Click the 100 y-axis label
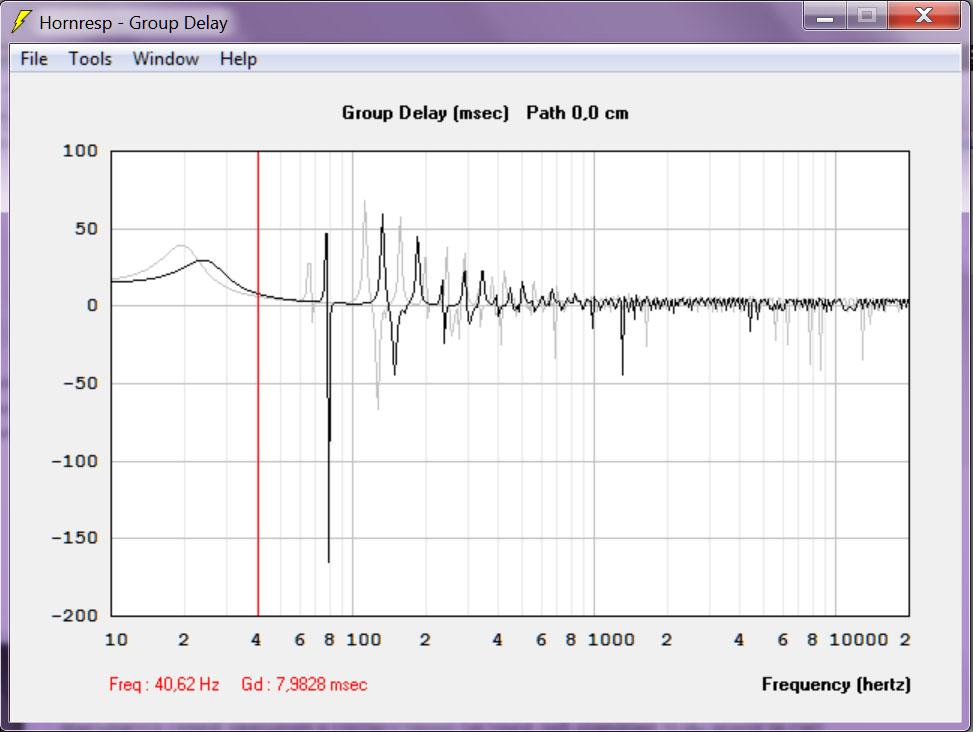The width and height of the screenshot is (973, 732). pyautogui.click(x=80, y=151)
